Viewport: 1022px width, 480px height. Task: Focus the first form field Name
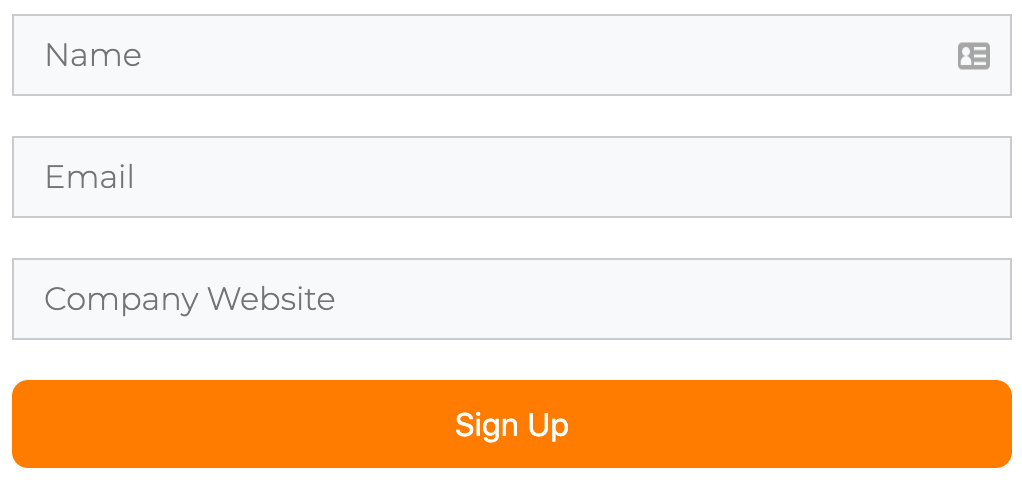click(x=512, y=55)
